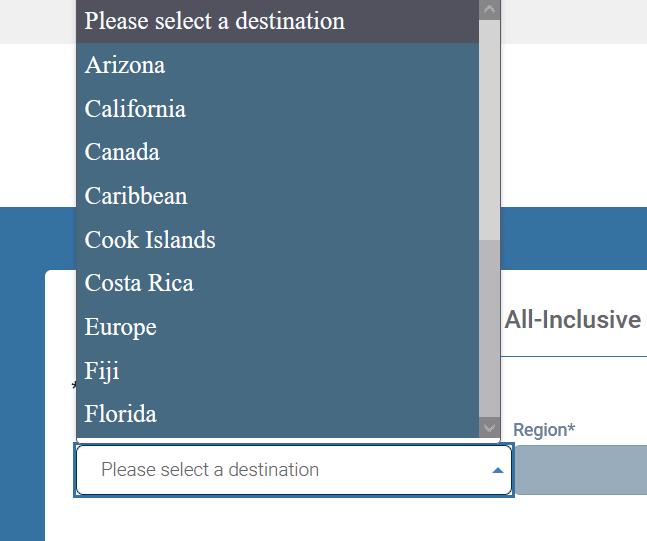Click the white form panel below destination field

tap(300, 518)
